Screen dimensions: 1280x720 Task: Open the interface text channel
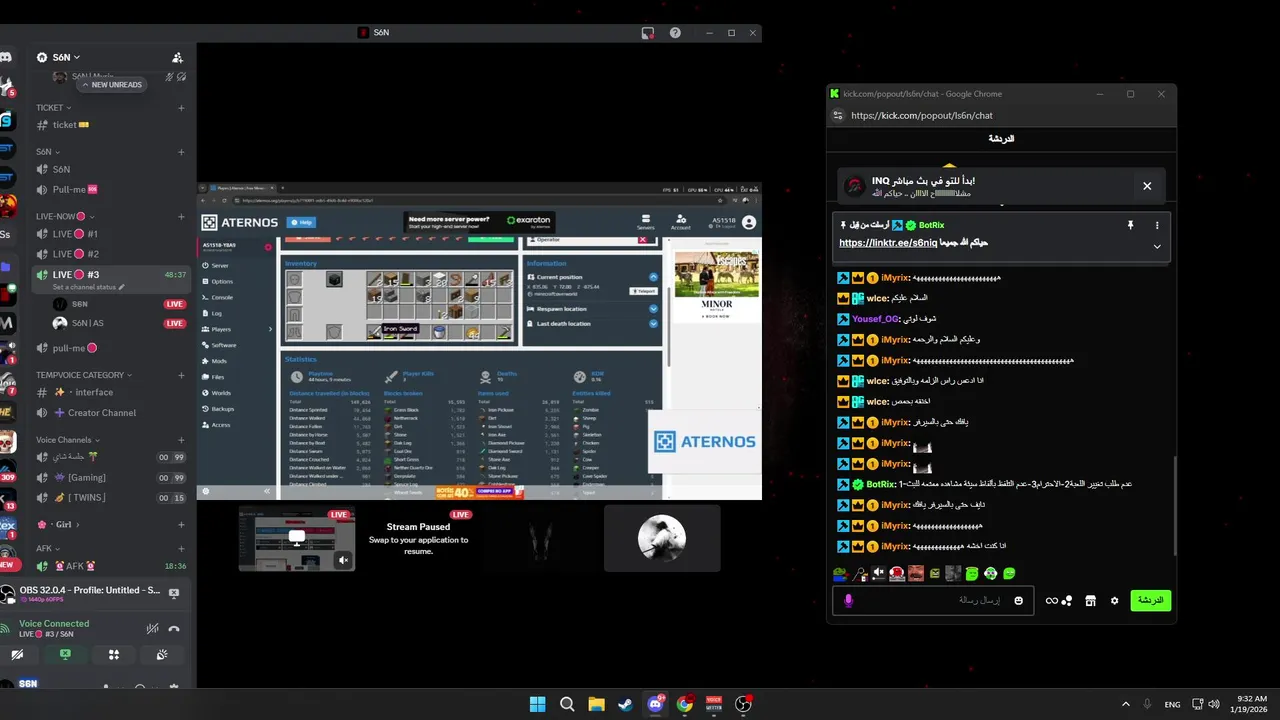point(111,392)
